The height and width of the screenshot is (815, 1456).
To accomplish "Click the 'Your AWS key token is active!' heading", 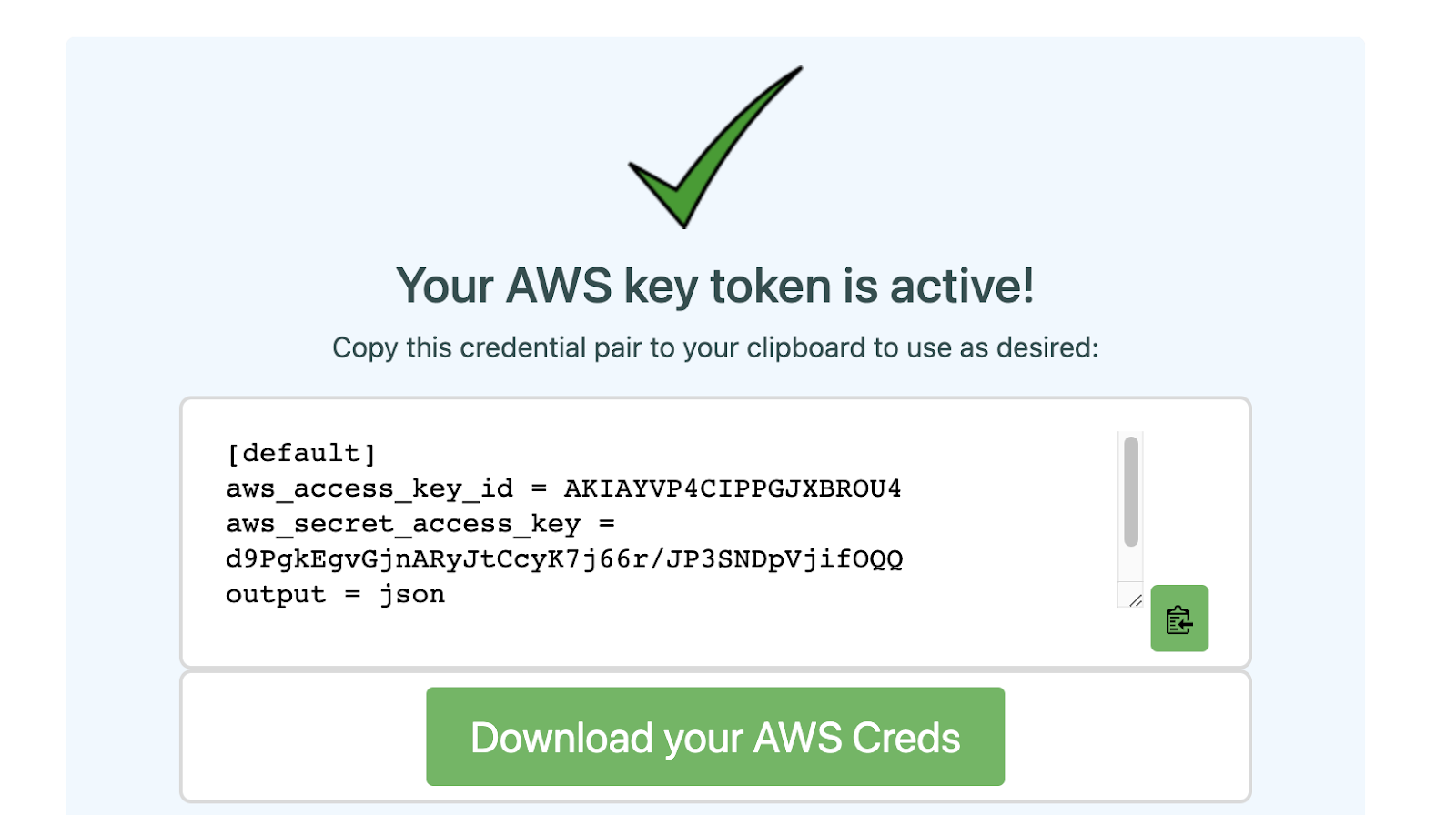I will coord(715,286).
